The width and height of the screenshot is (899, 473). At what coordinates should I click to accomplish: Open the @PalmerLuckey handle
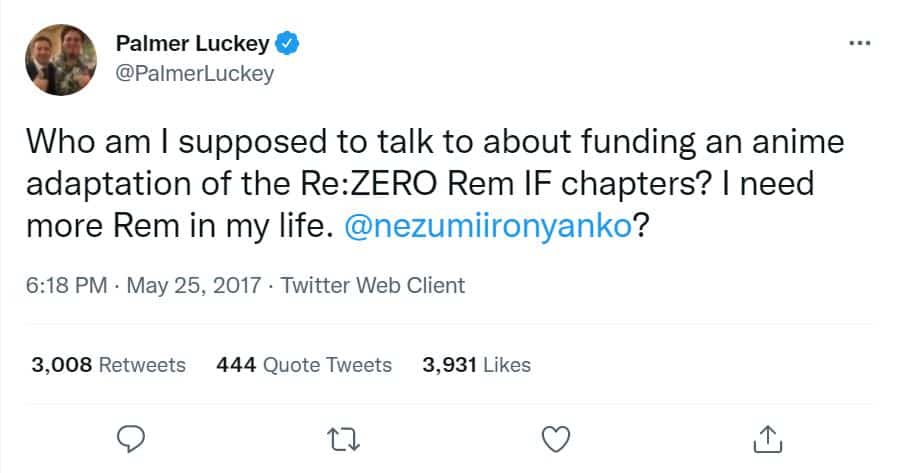coord(195,74)
